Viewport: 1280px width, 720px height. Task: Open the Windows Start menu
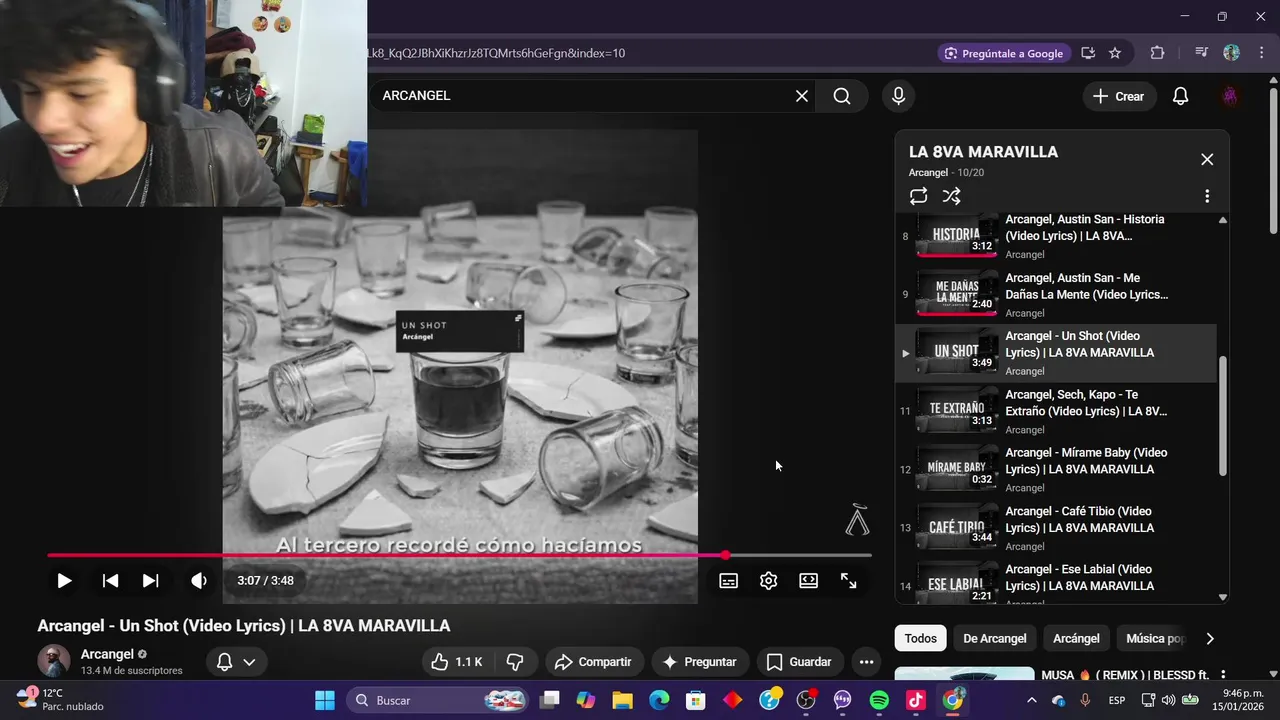tap(325, 700)
